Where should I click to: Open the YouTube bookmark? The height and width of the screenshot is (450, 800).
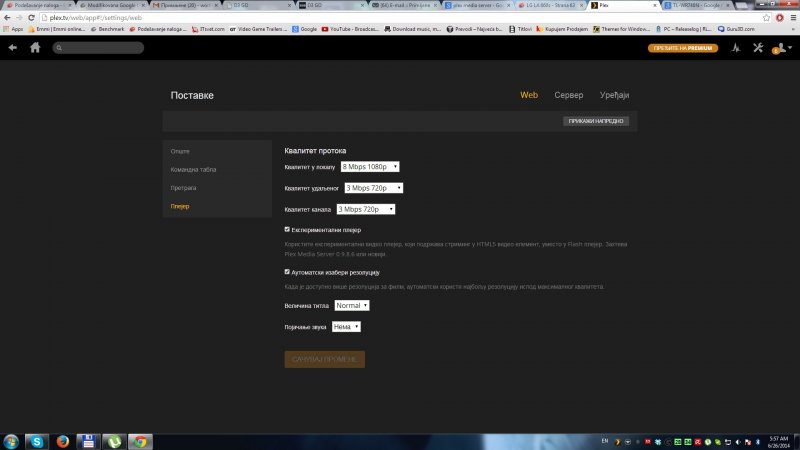tap(350, 29)
